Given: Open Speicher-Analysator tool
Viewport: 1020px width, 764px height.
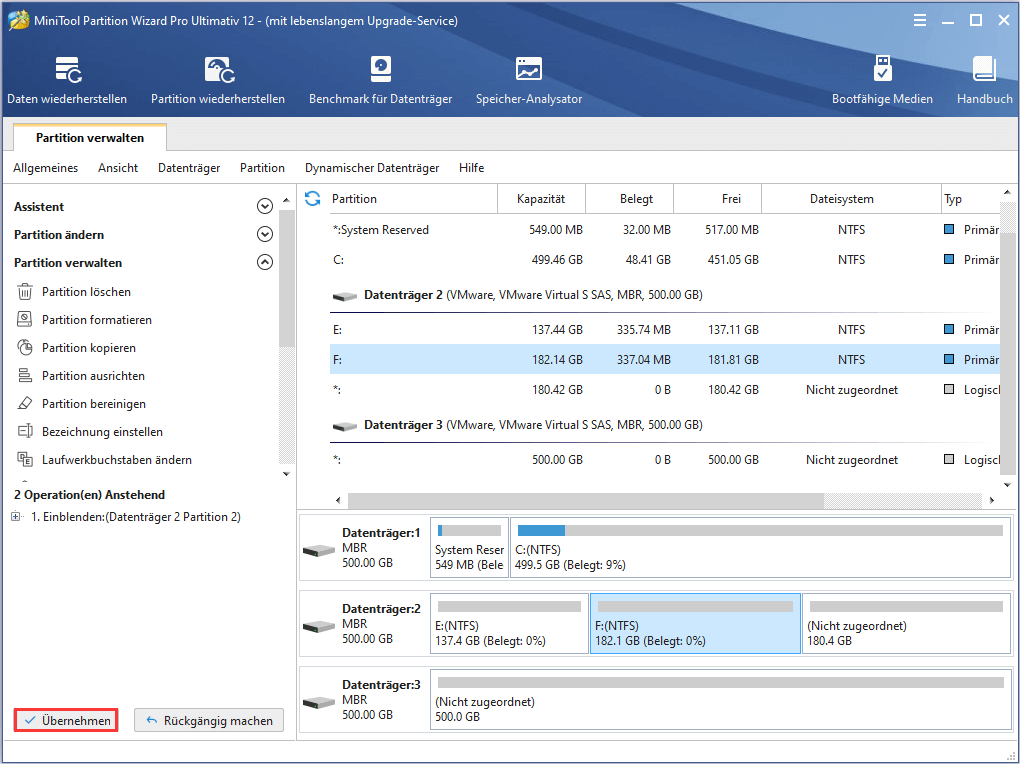Looking at the screenshot, I should click(529, 80).
